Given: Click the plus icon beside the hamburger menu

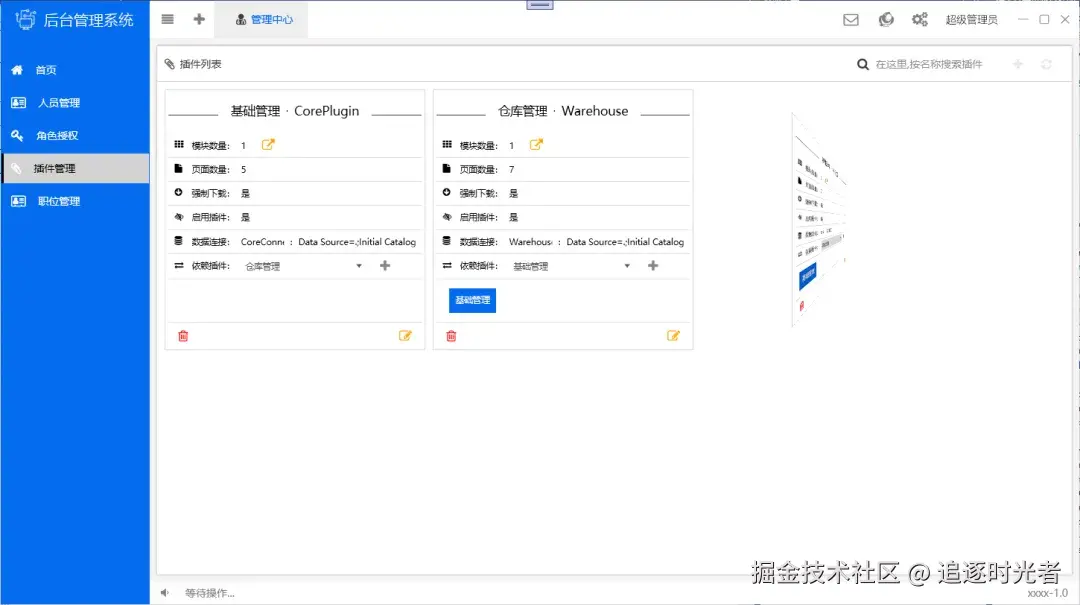Looking at the screenshot, I should [199, 19].
